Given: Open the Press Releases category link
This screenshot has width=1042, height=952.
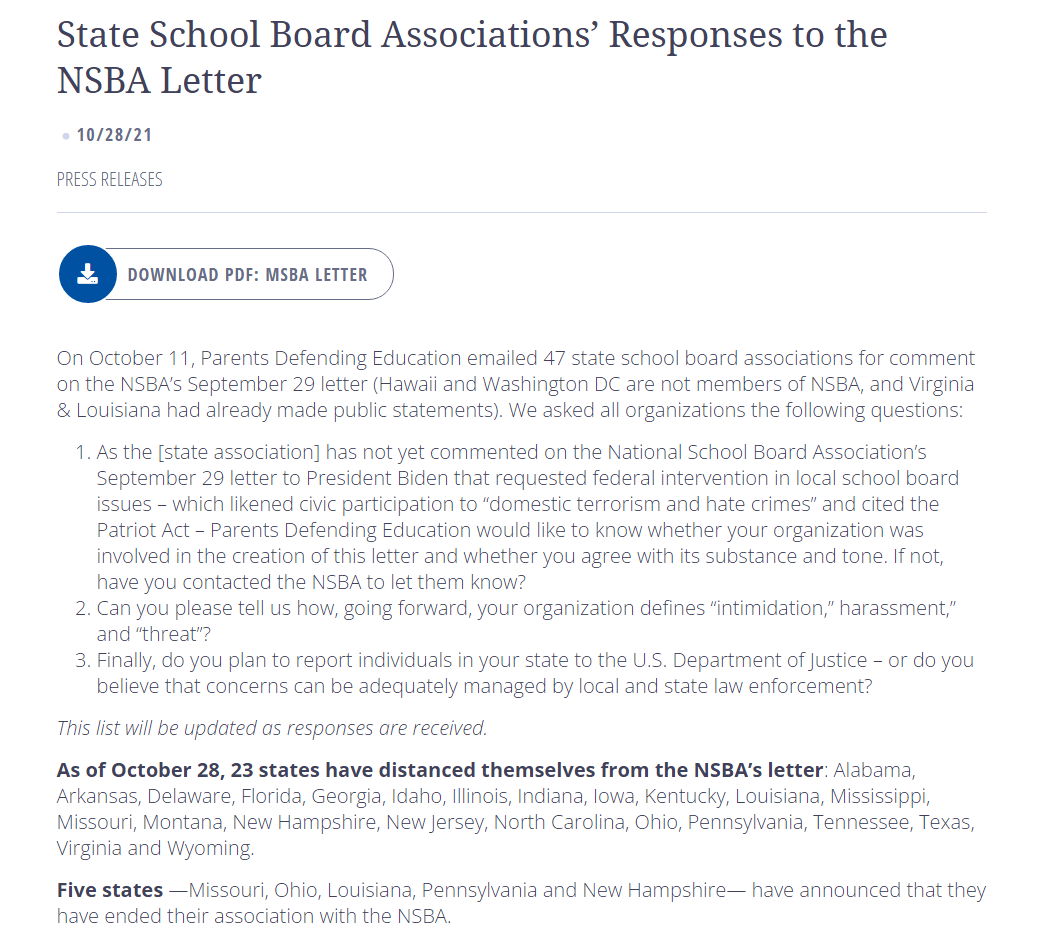Looking at the screenshot, I should click(x=109, y=180).
